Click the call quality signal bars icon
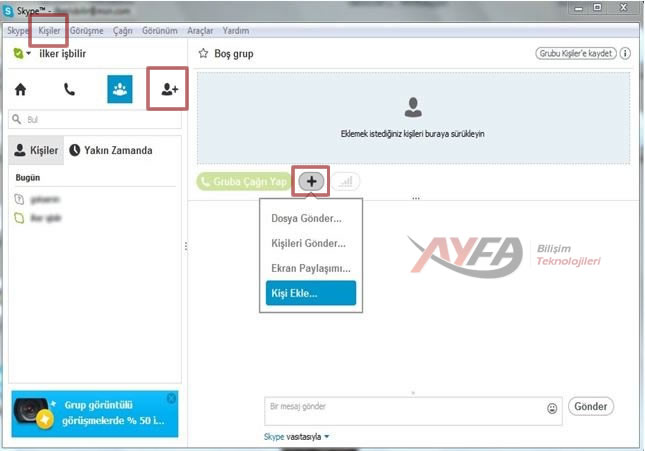This screenshot has width=645, height=451. click(x=347, y=182)
